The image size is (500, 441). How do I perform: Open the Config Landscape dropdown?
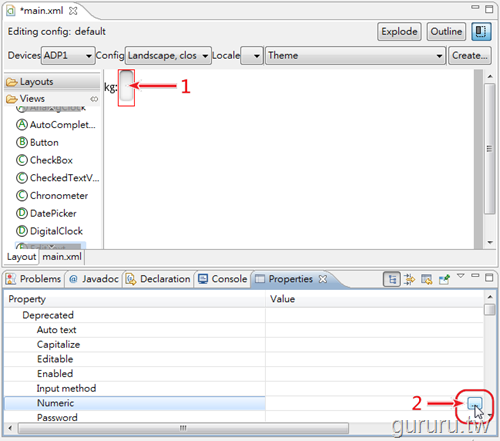pos(168,56)
